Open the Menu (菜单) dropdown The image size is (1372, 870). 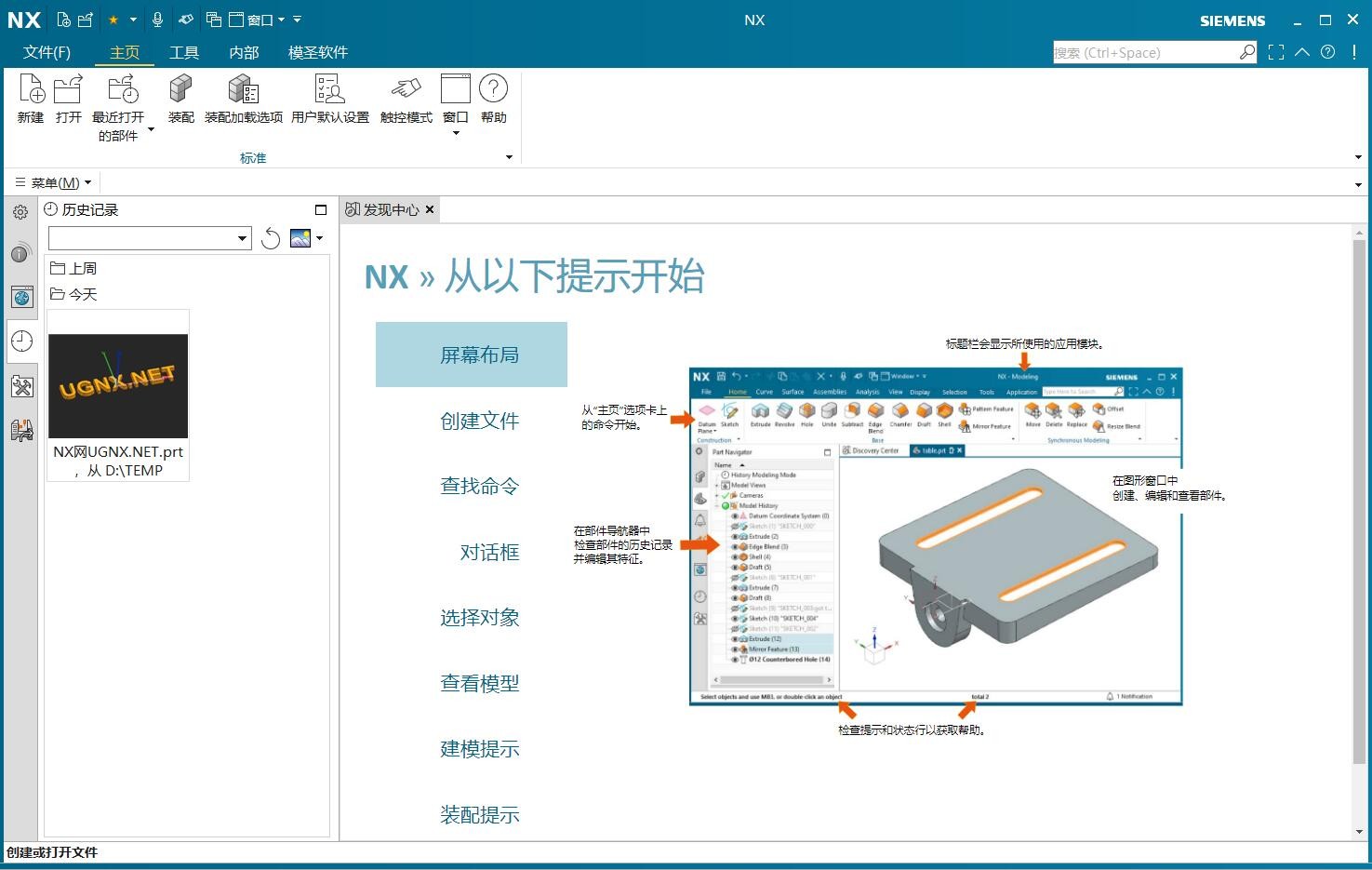(x=54, y=182)
